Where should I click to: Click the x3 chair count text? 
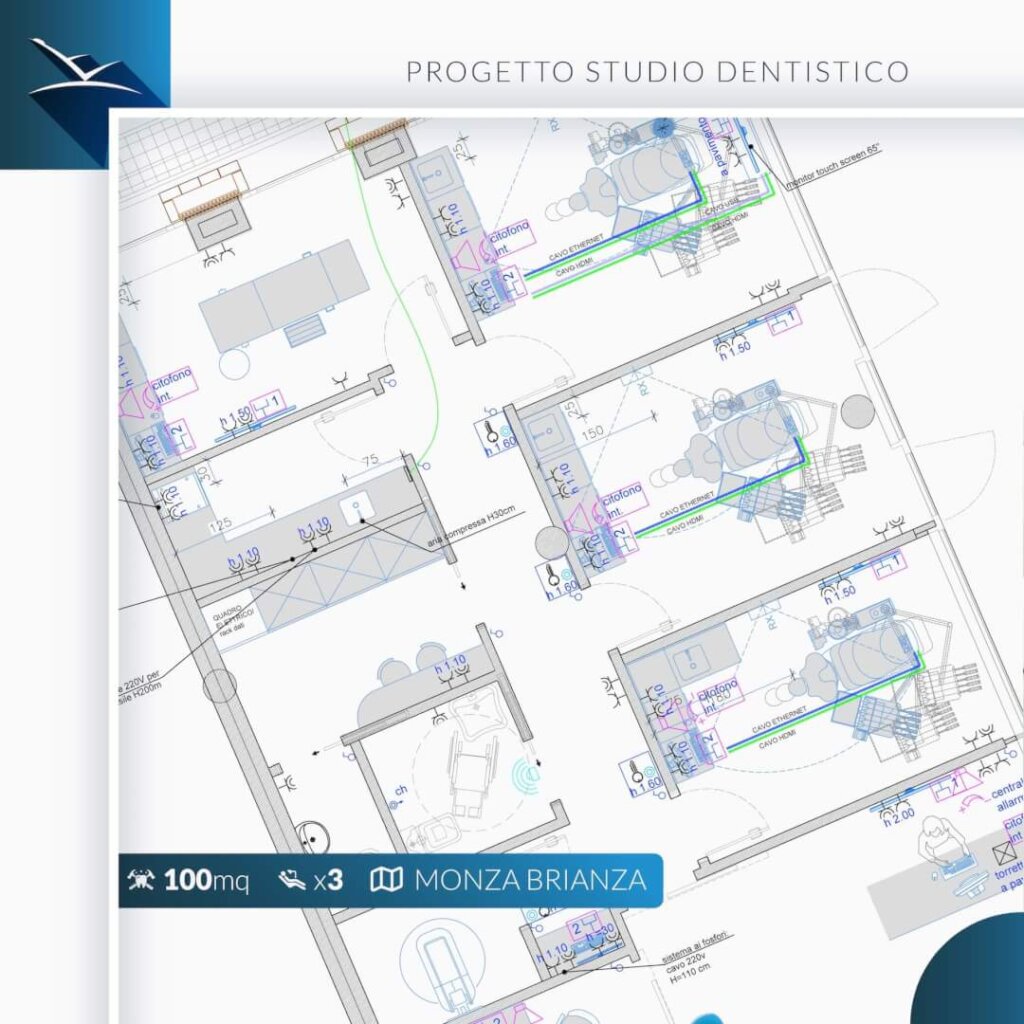coord(328,880)
